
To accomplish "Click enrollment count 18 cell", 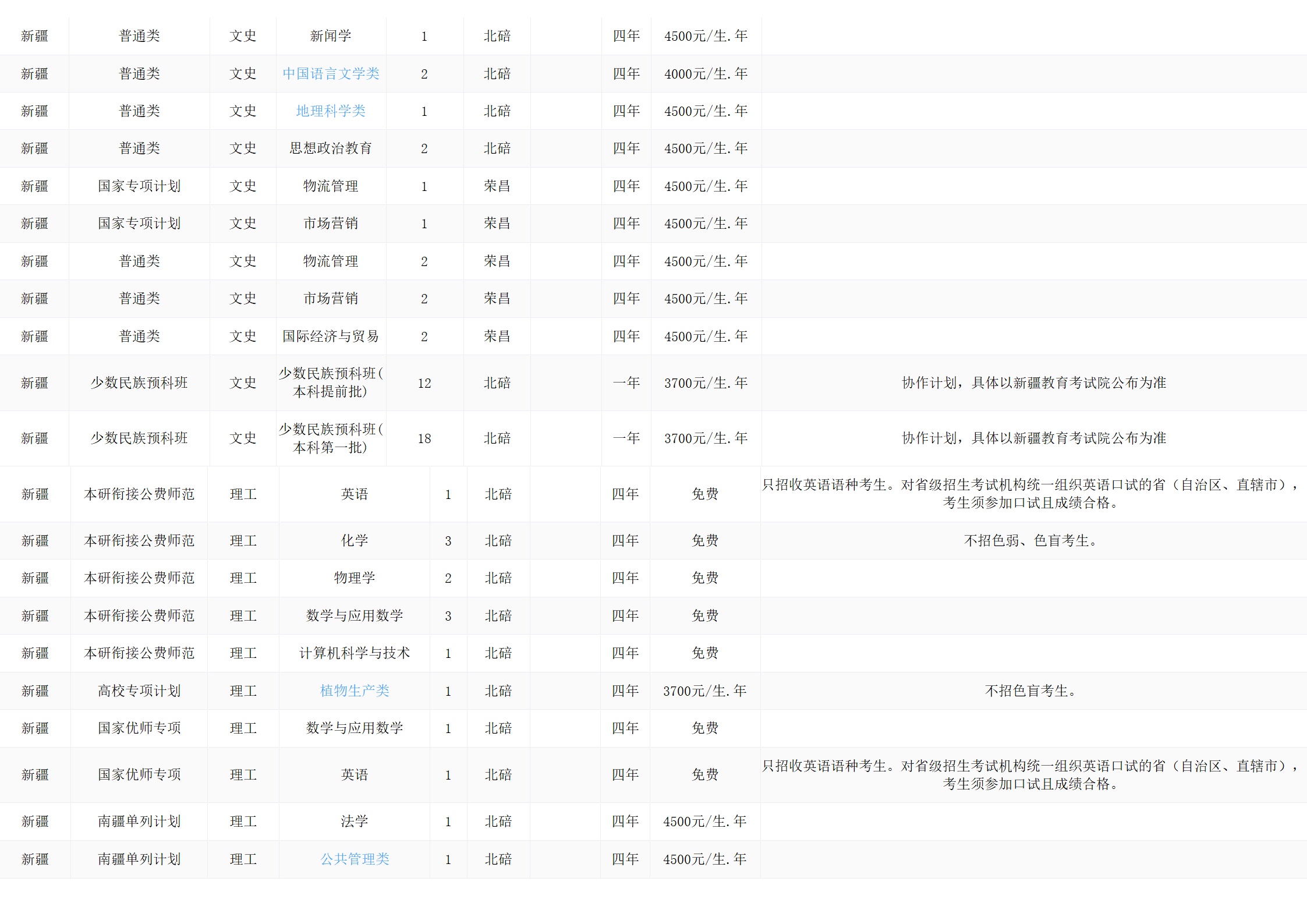I will point(424,438).
